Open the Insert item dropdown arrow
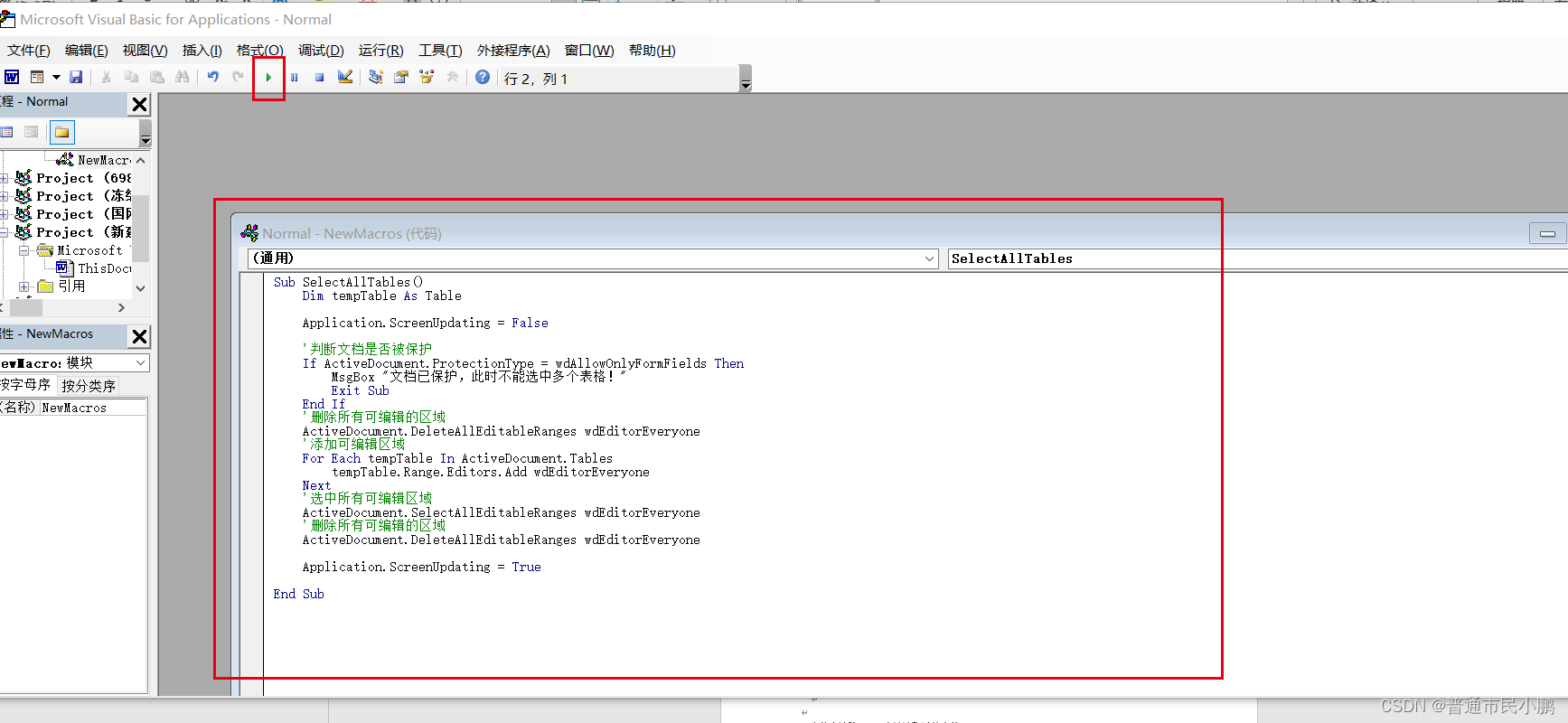 [x=55, y=78]
